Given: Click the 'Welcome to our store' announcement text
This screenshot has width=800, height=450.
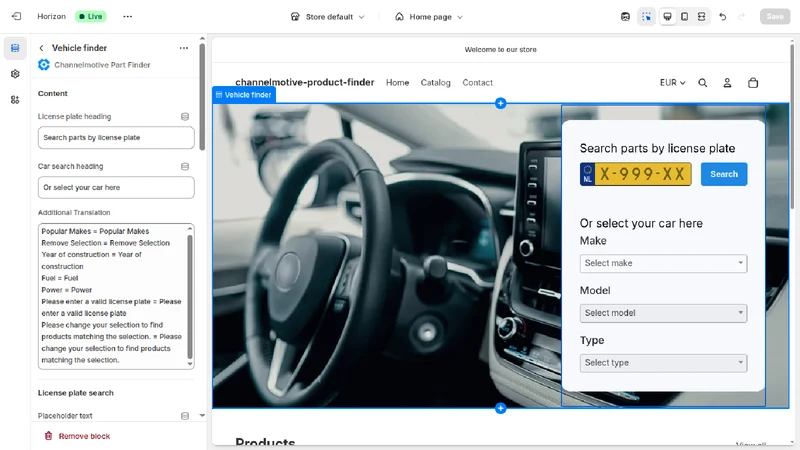Looking at the screenshot, I should pyautogui.click(x=501, y=49).
